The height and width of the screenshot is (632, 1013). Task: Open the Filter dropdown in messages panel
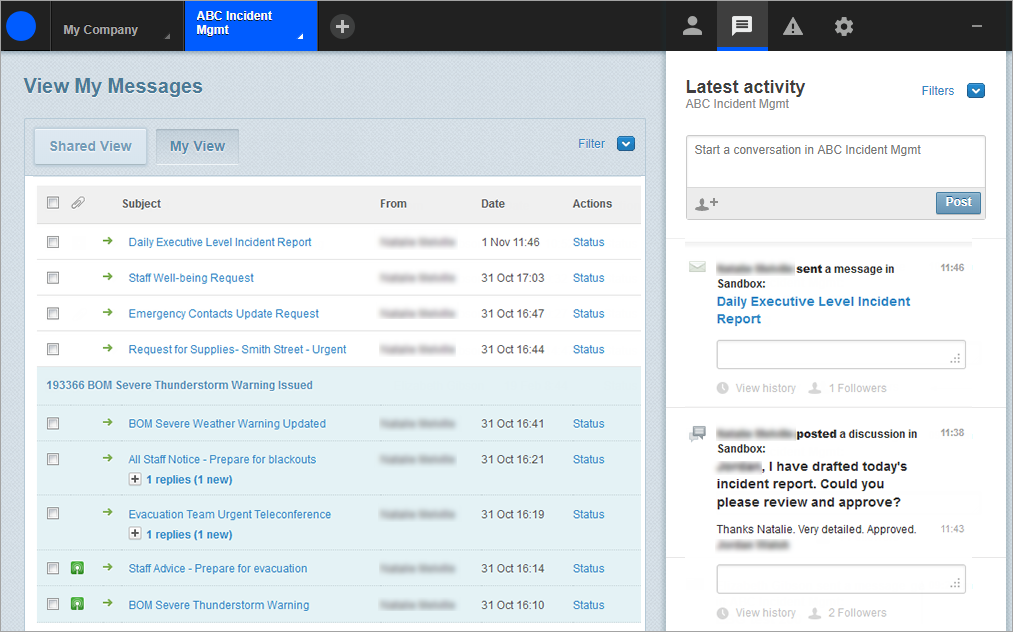[x=626, y=144]
